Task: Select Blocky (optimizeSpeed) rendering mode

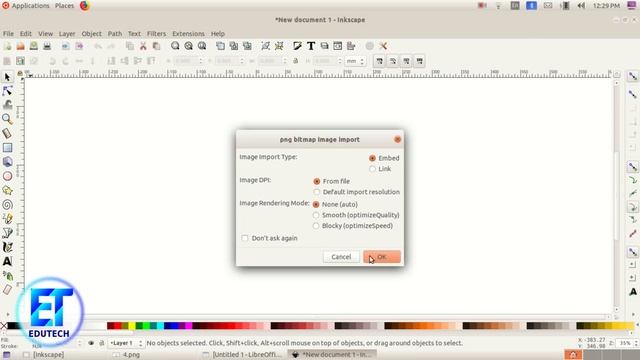Action: [x=316, y=226]
